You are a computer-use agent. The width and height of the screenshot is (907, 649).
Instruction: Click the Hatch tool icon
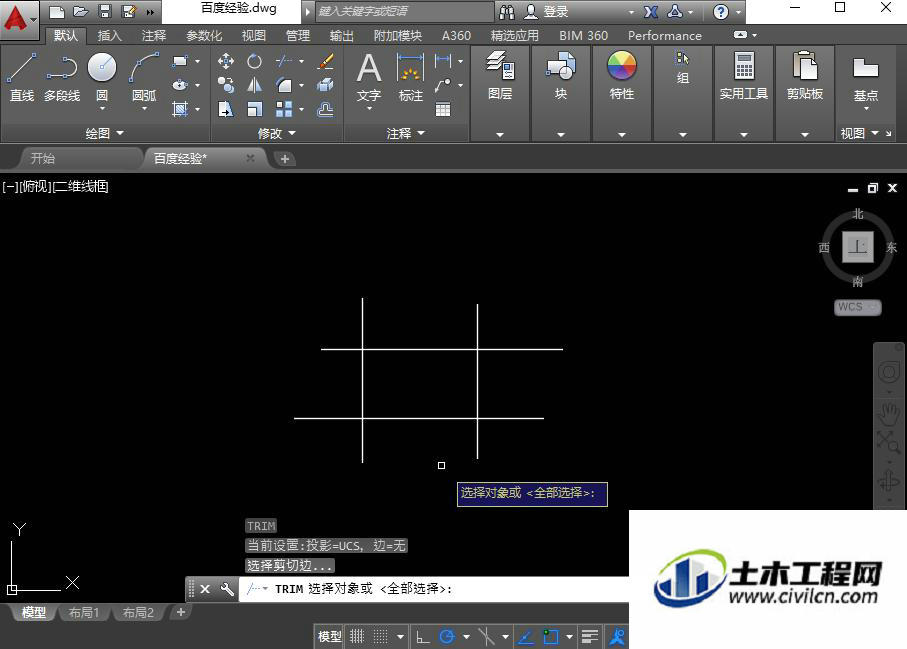(180, 109)
